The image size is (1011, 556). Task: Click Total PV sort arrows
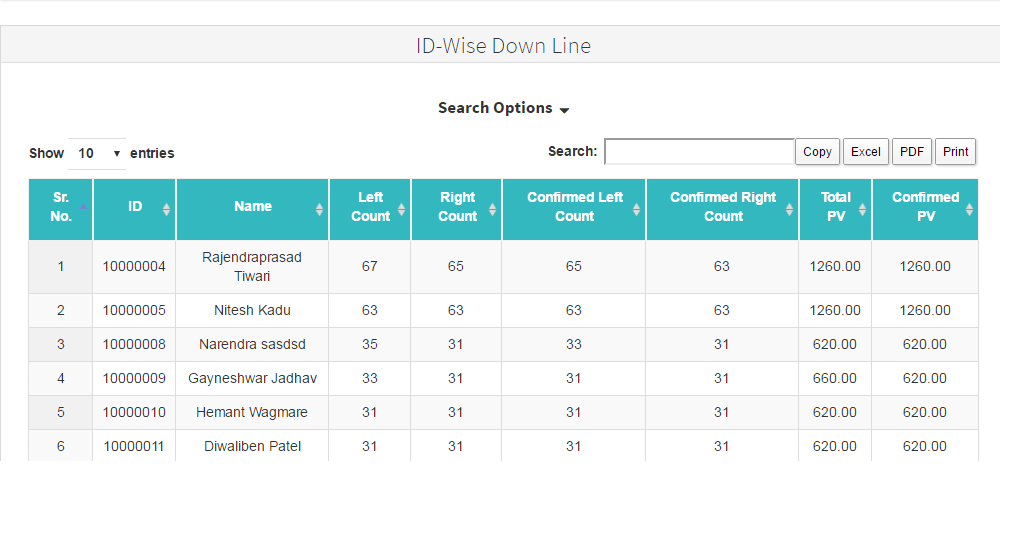click(862, 209)
